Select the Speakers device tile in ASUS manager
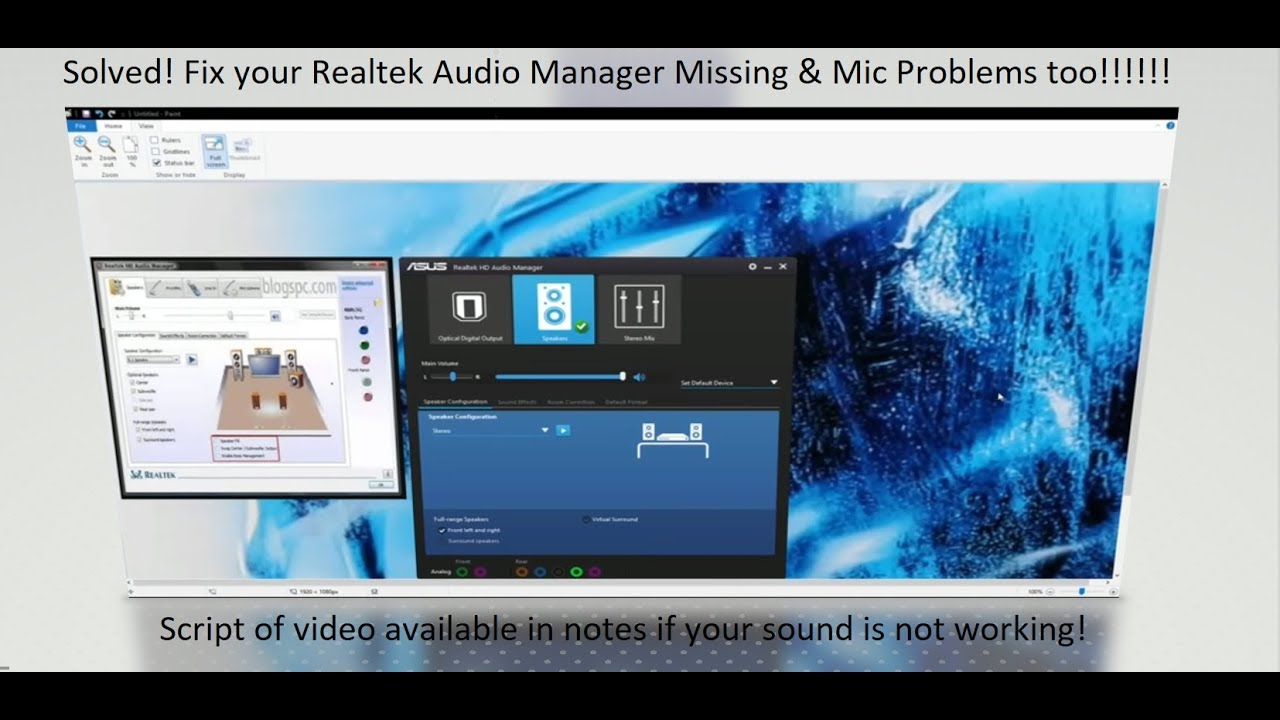The image size is (1280, 720). click(x=553, y=310)
